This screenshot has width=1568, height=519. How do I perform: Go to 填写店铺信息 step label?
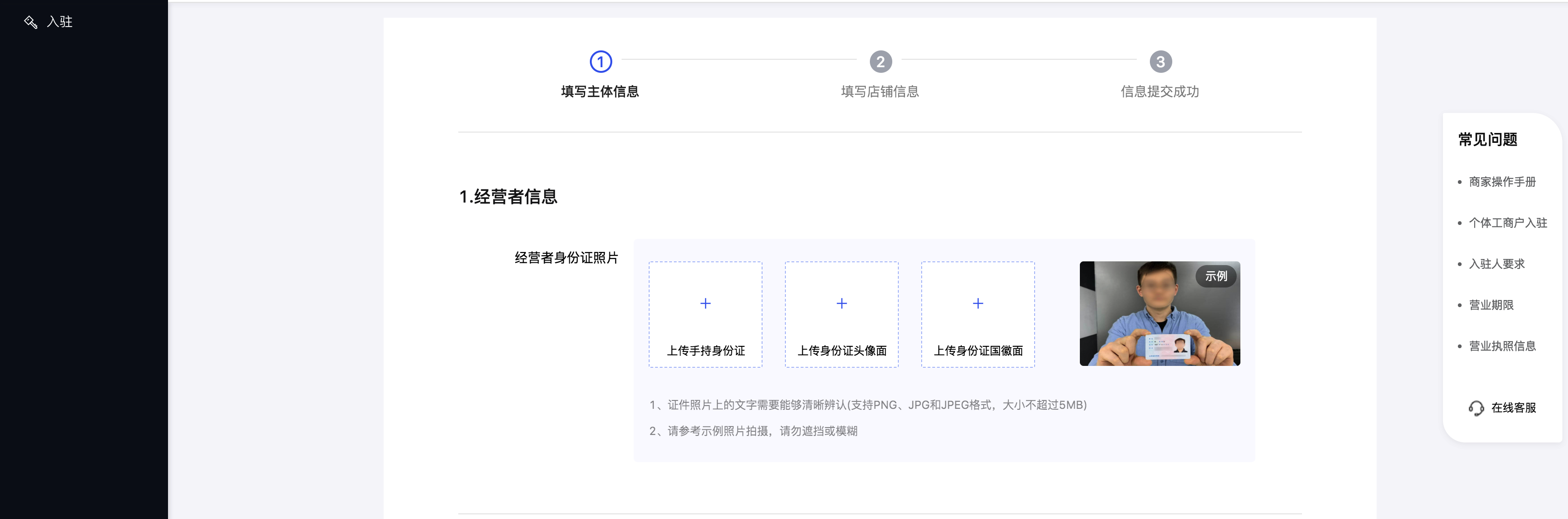pyautogui.click(x=880, y=91)
